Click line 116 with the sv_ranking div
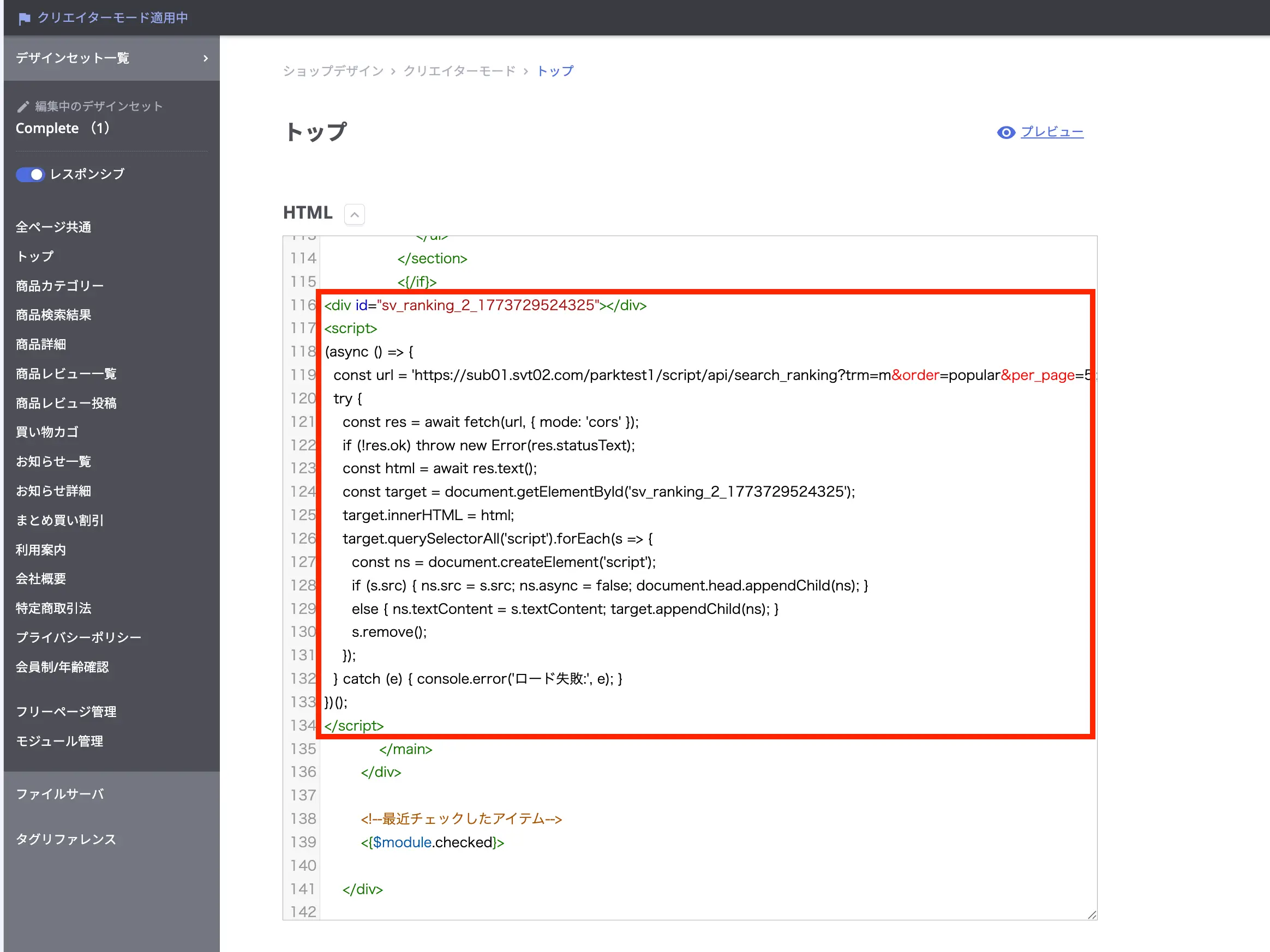This screenshot has width=1270, height=952. coord(485,305)
